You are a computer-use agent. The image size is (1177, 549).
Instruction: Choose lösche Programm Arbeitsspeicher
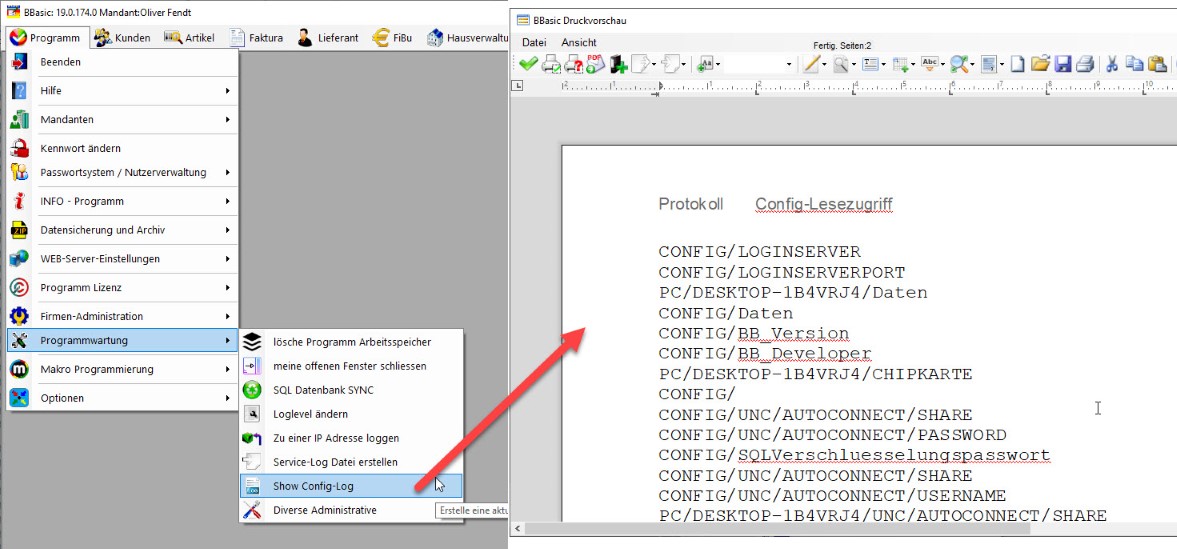coord(351,342)
